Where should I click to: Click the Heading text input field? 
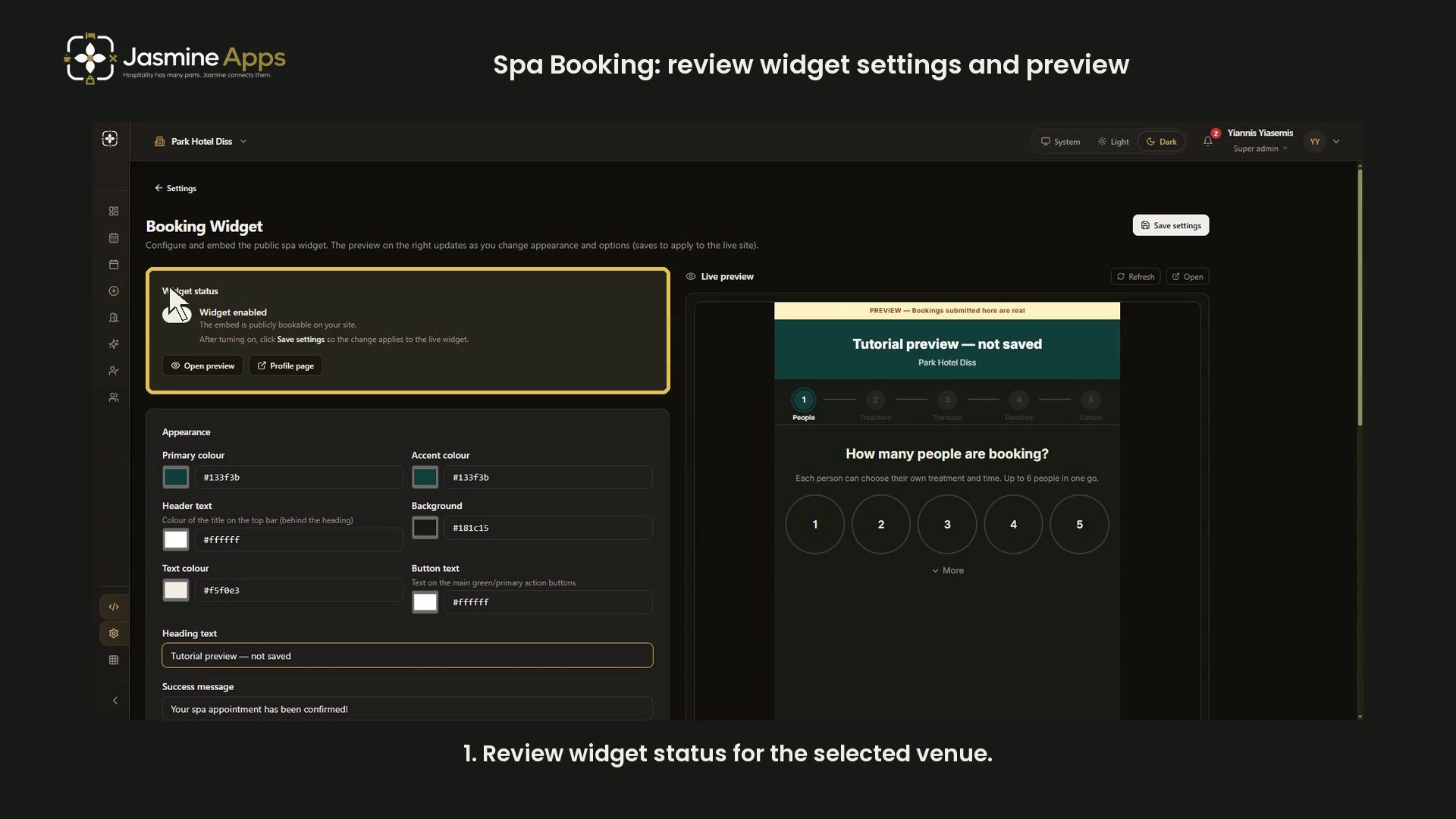(x=407, y=656)
